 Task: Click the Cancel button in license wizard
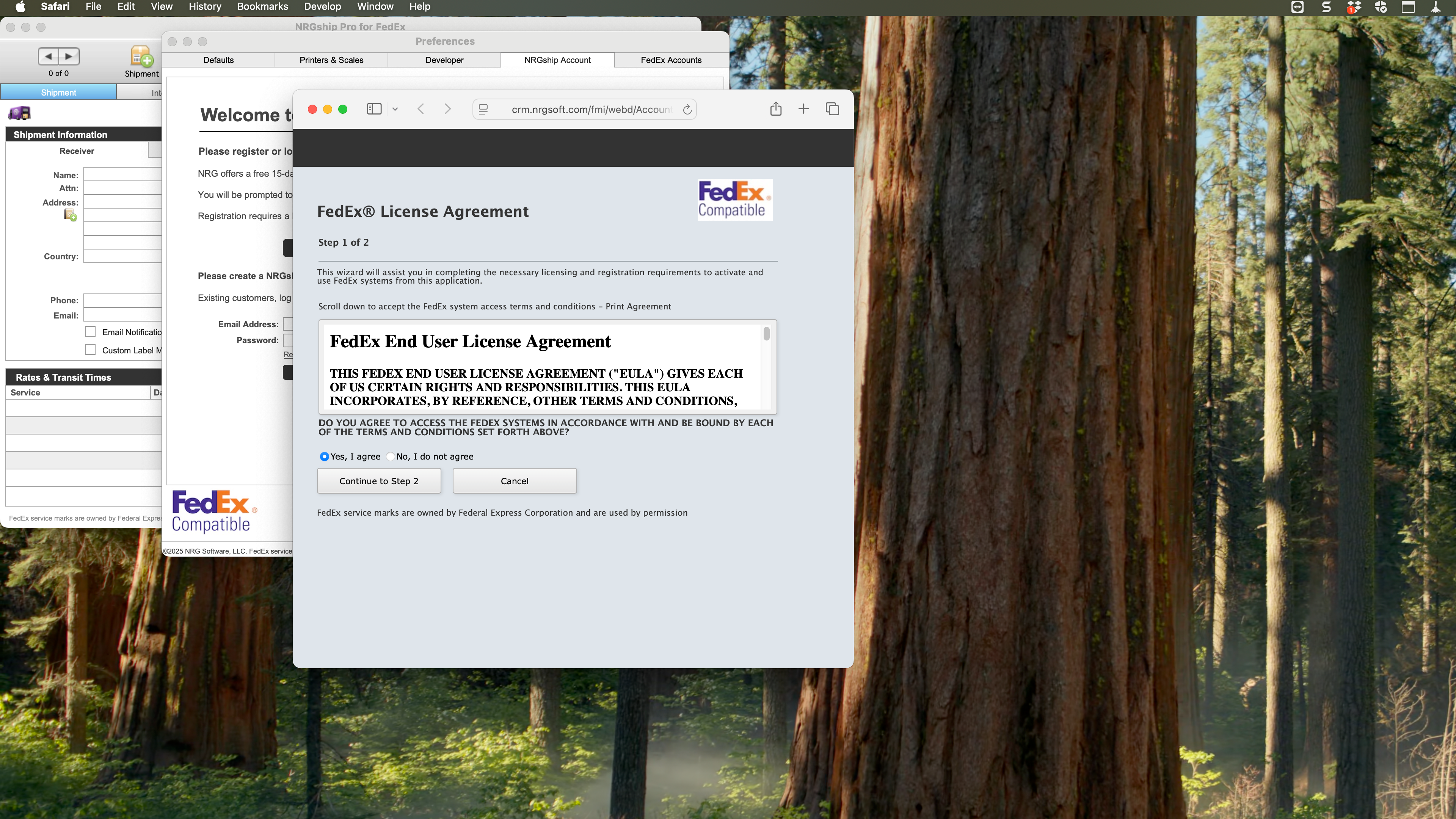pyautogui.click(x=515, y=481)
